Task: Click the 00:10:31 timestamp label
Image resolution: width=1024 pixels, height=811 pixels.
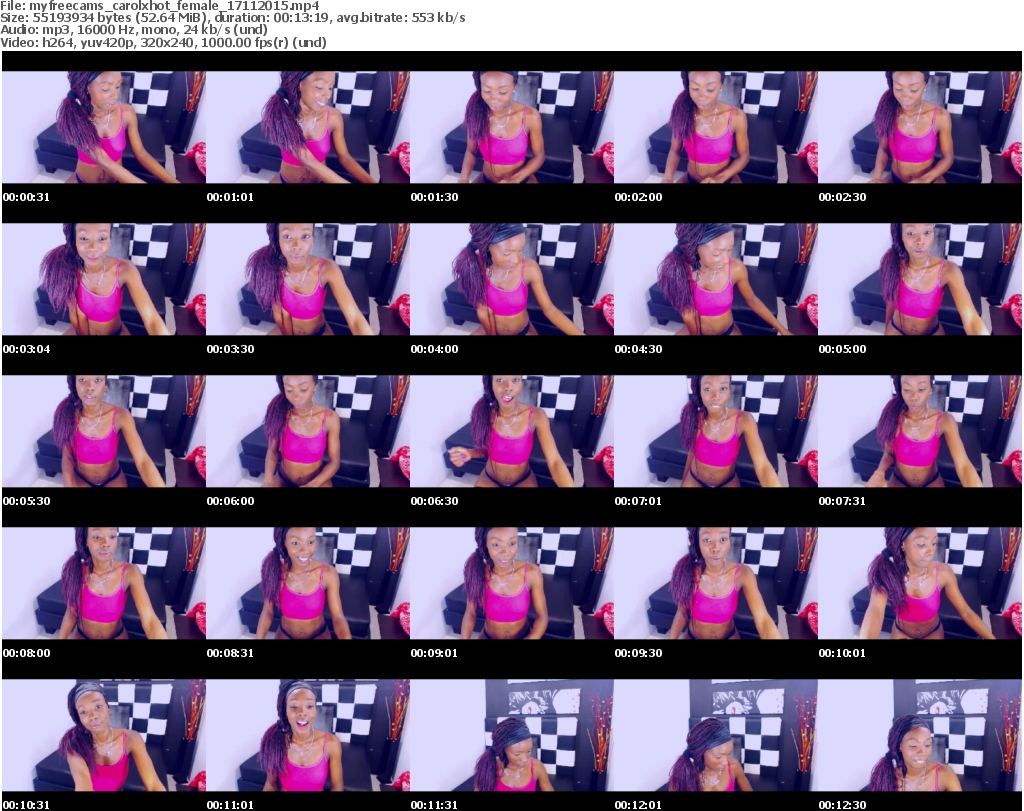Action: tap(26, 805)
